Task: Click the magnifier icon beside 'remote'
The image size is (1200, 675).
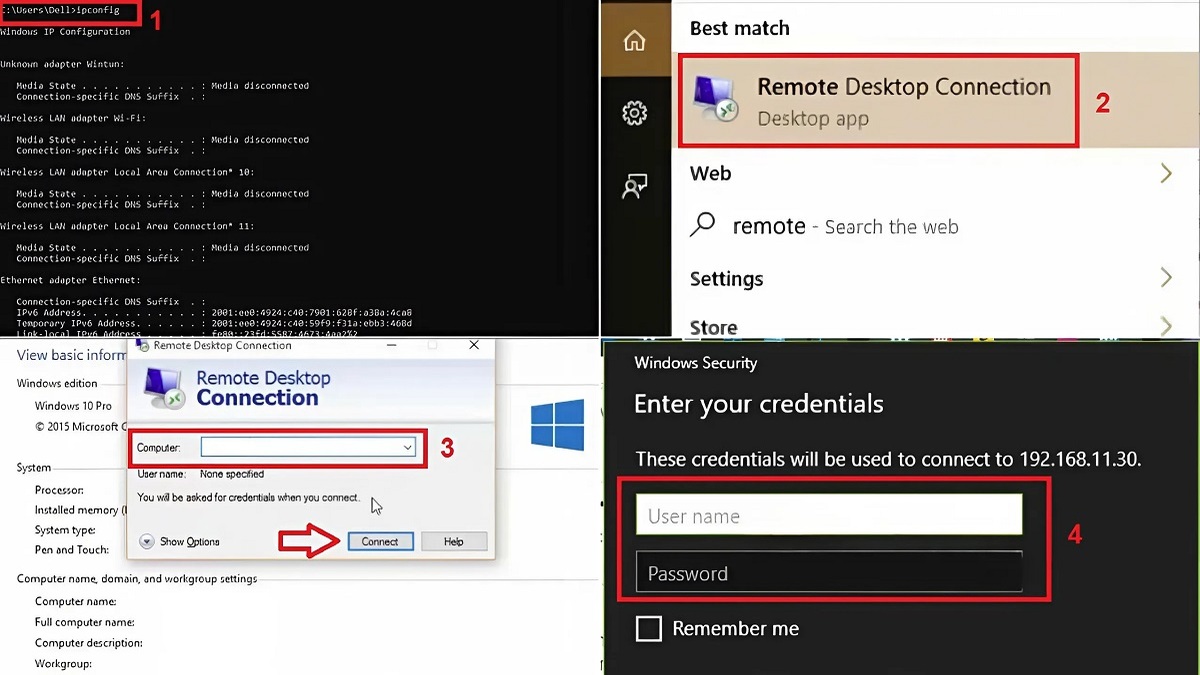Action: 703,225
